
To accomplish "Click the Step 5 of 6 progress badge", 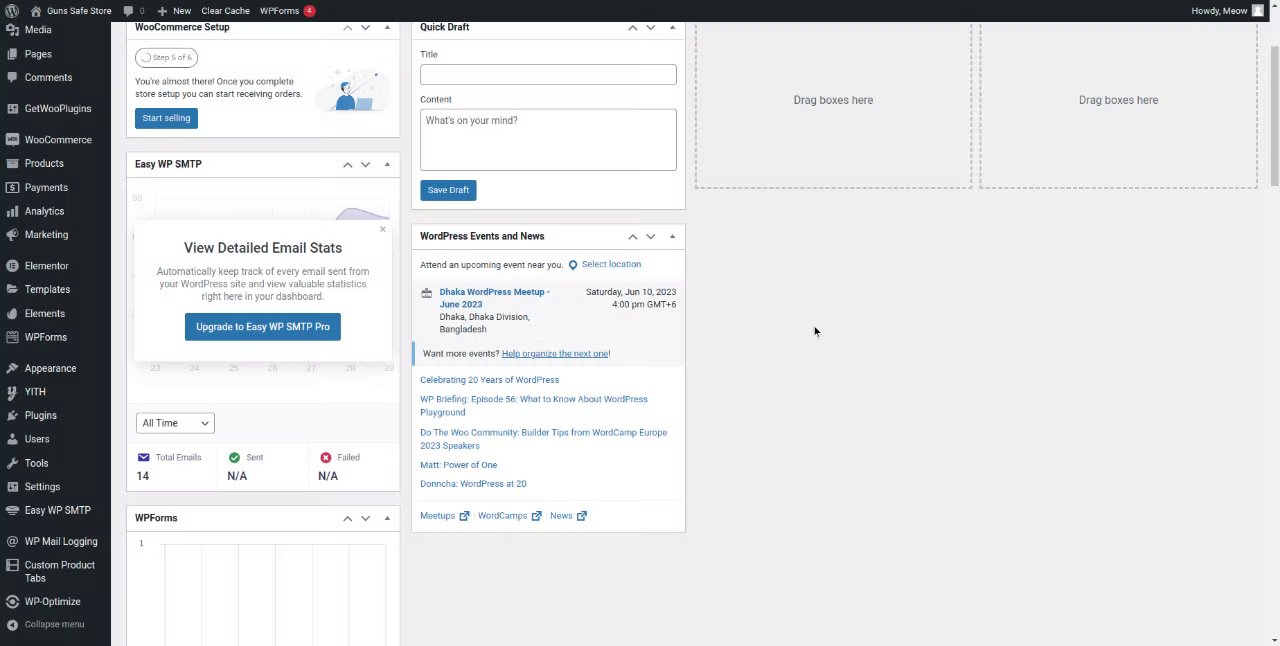I will [x=167, y=57].
